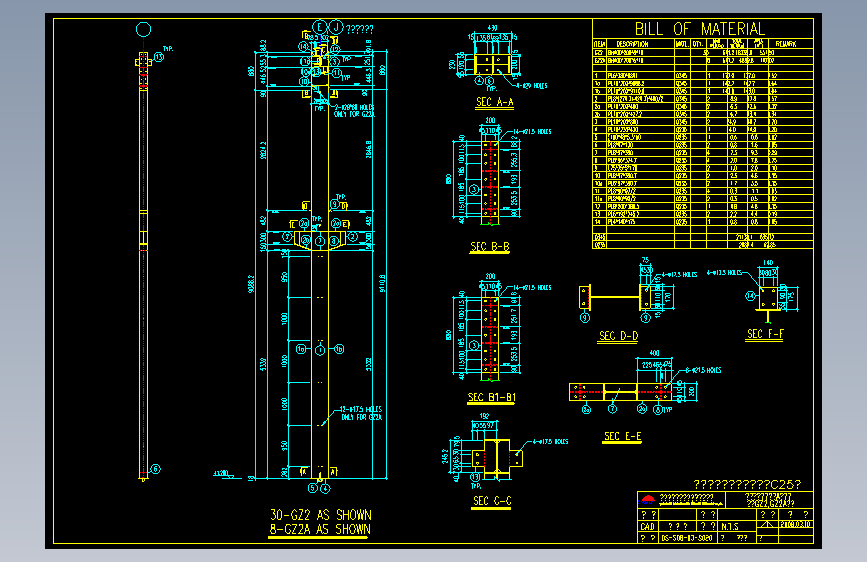867x562 pixels.
Task: Click the 8-GZ2A AS SHOWN caption
Action: pyautogui.click(x=320, y=529)
